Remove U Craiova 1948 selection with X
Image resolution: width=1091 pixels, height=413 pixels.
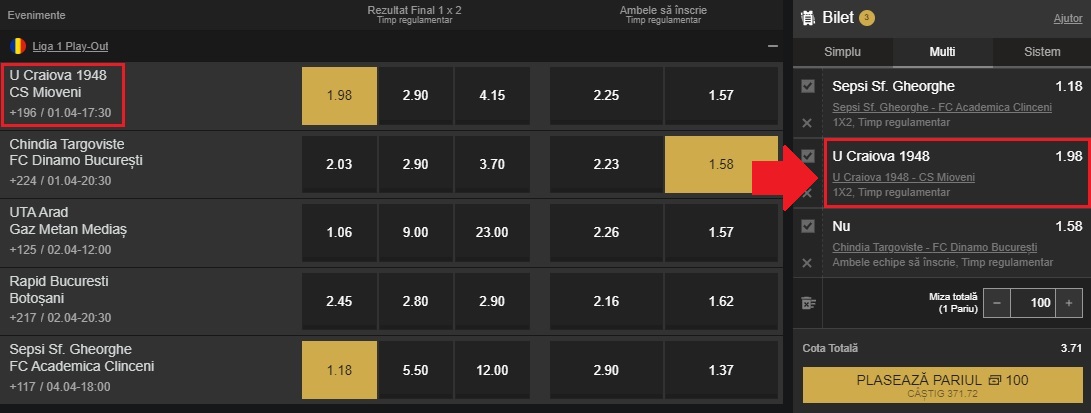pos(808,192)
